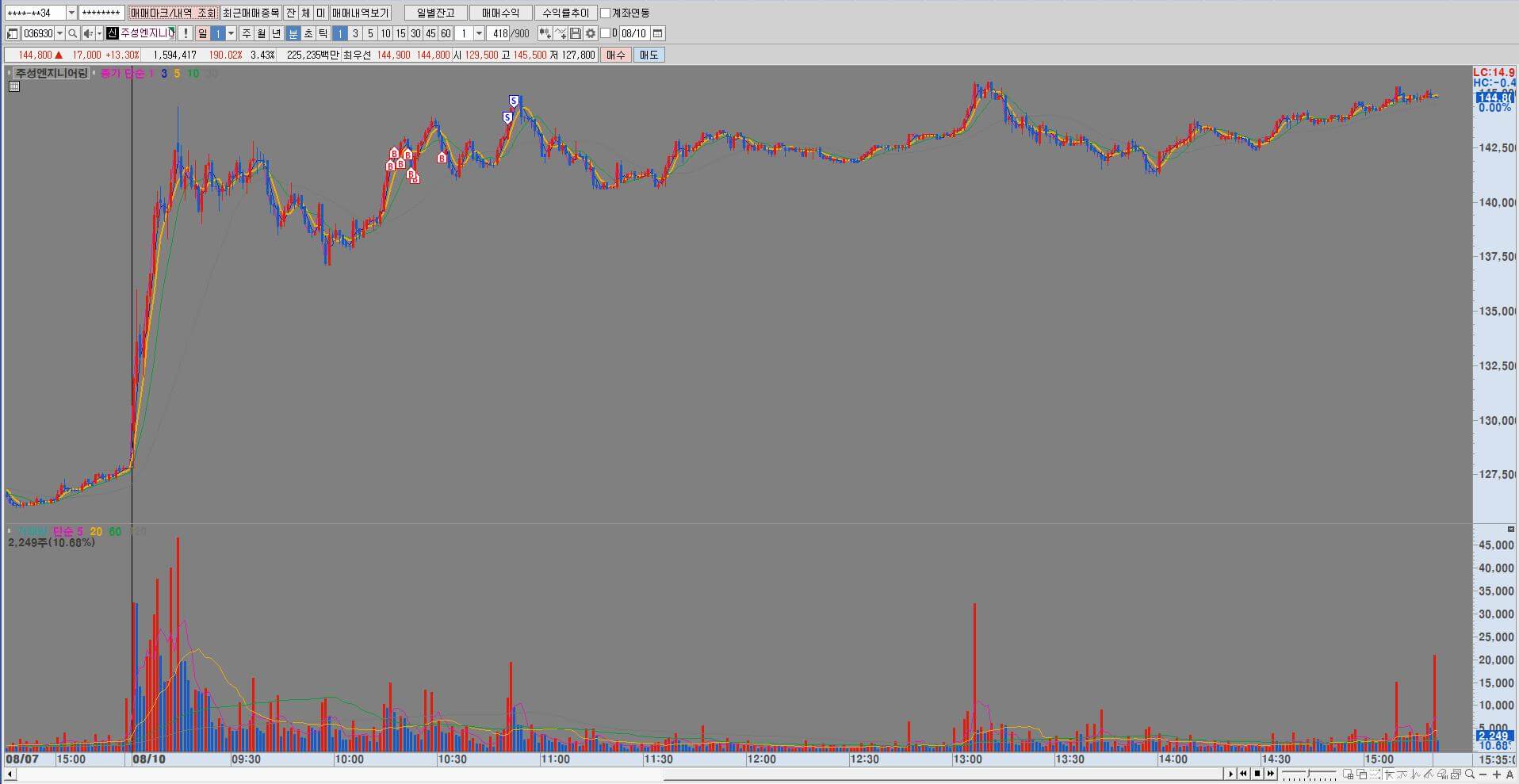Select the 30-minute interval button
This screenshot has height=784, width=1519.
pos(415,33)
